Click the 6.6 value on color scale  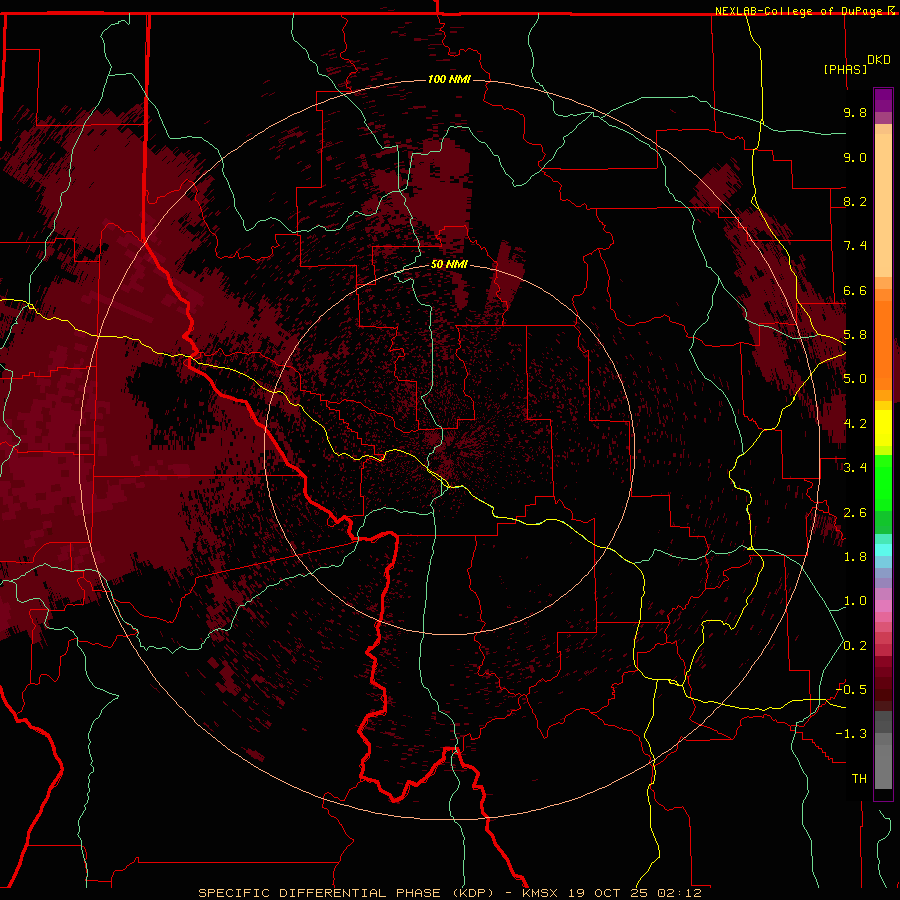[855, 290]
